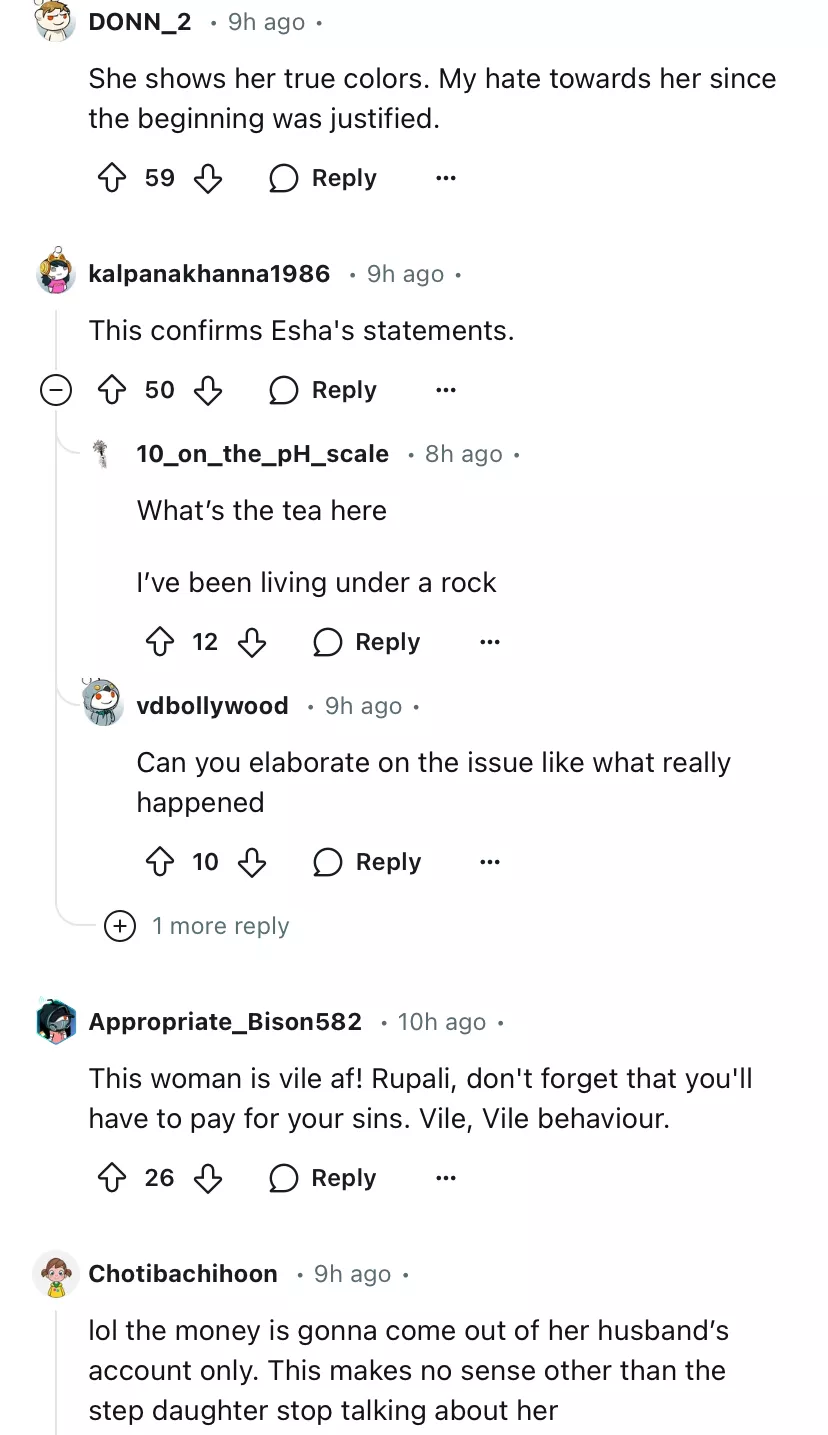Open the Chotibachihoon user profile
Viewport: 828px width, 1435px height.
(183, 1273)
